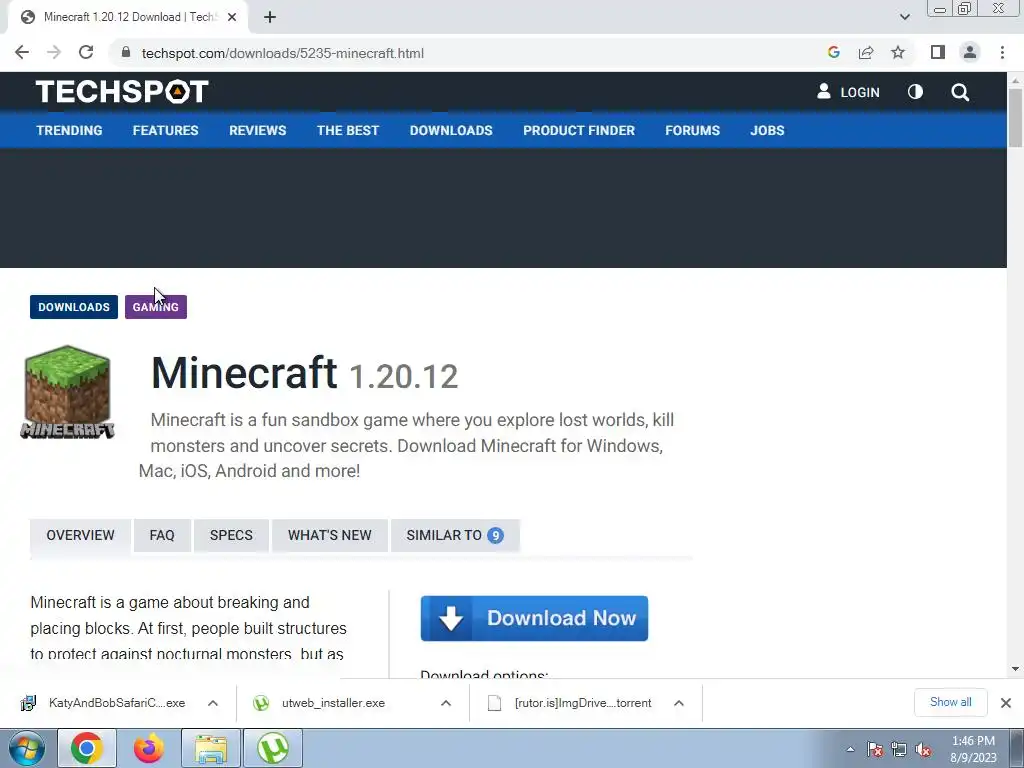Show hidden system tray icons
The image size is (1024, 768).
click(850, 749)
